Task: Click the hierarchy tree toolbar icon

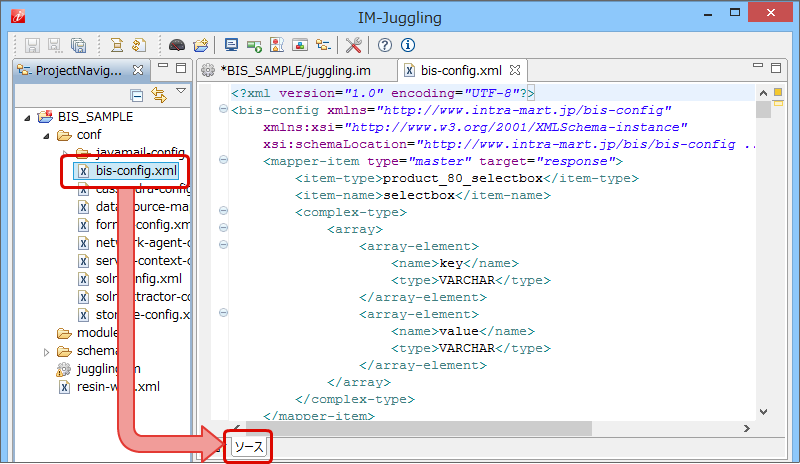Action: pos(323,45)
